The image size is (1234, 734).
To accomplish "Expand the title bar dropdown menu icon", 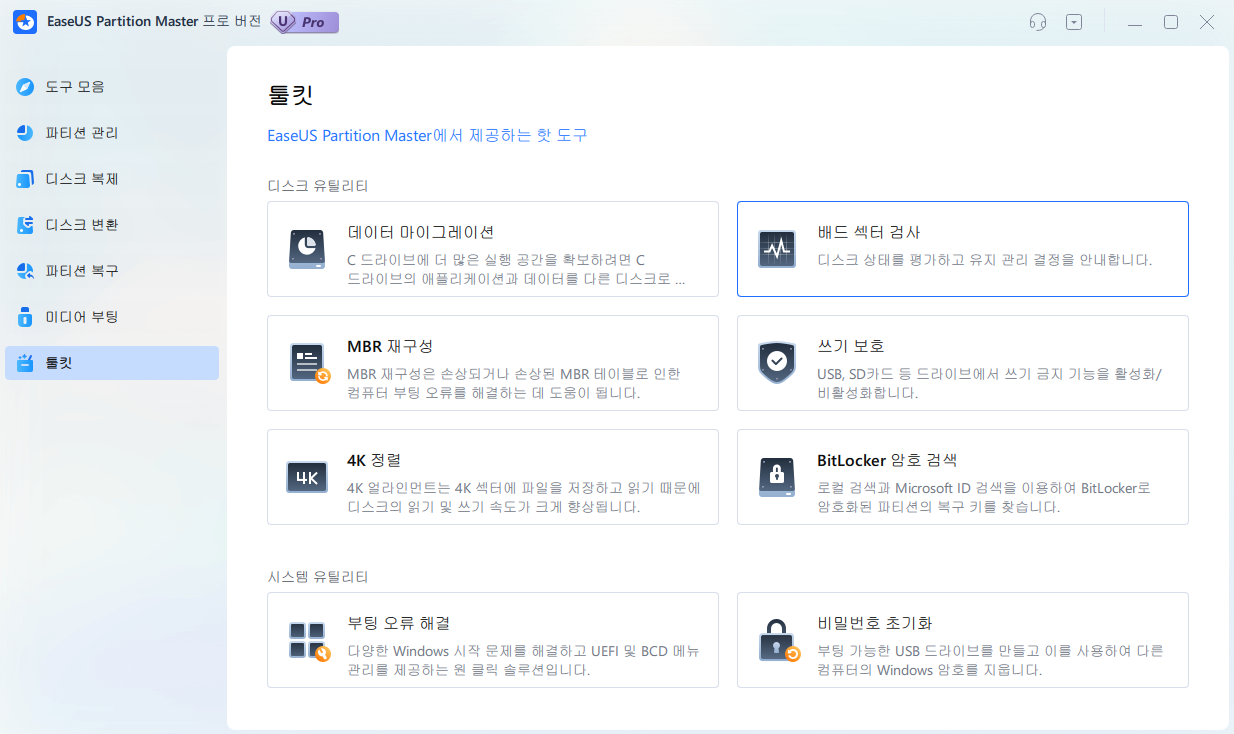I will click(x=1074, y=22).
